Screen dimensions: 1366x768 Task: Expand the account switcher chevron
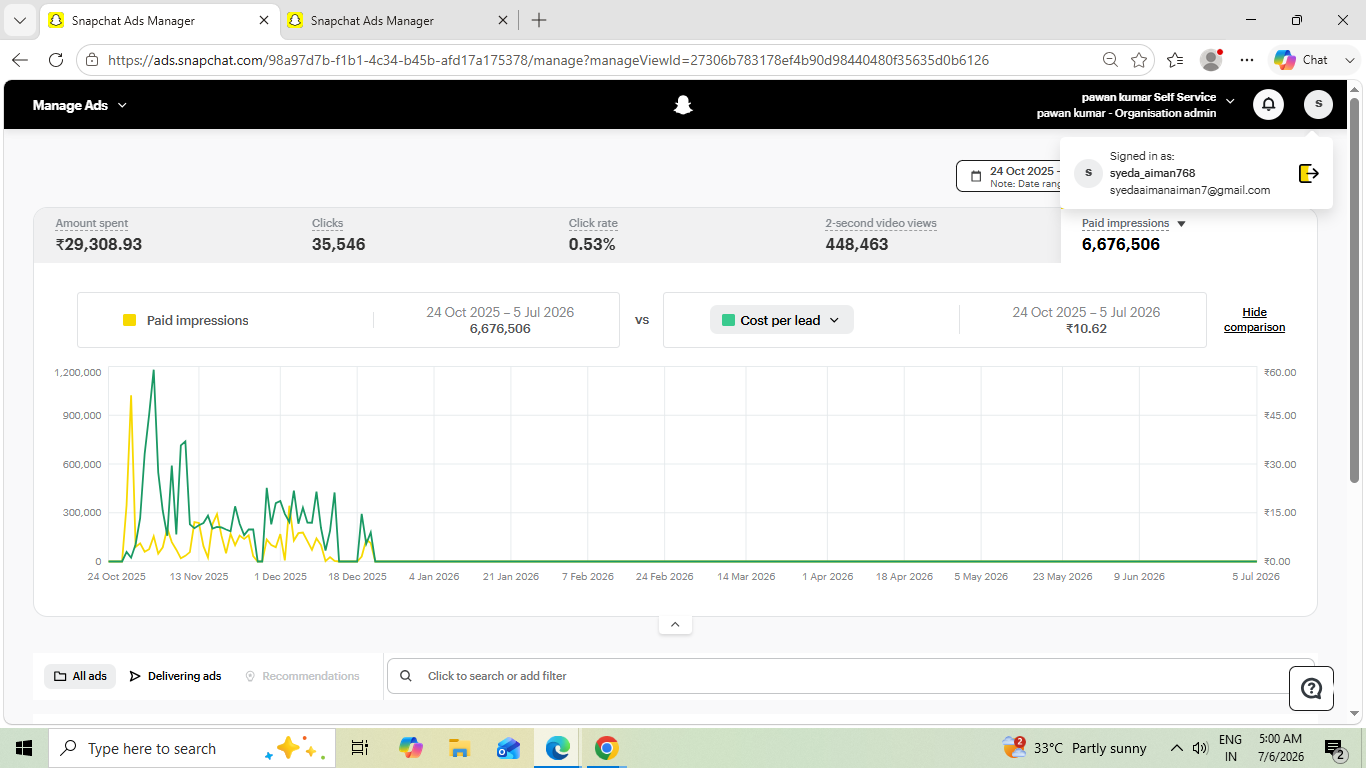1230,101
